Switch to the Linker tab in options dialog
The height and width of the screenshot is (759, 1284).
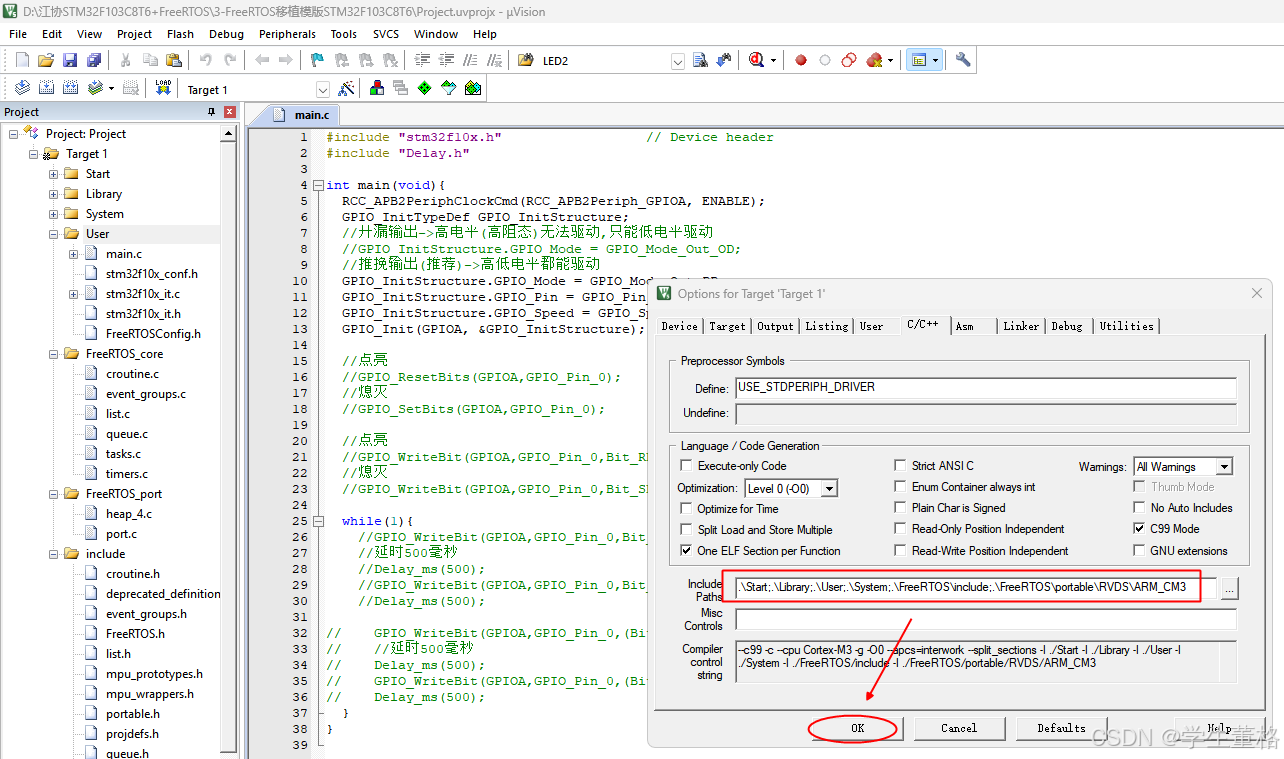pyautogui.click(x=1021, y=326)
